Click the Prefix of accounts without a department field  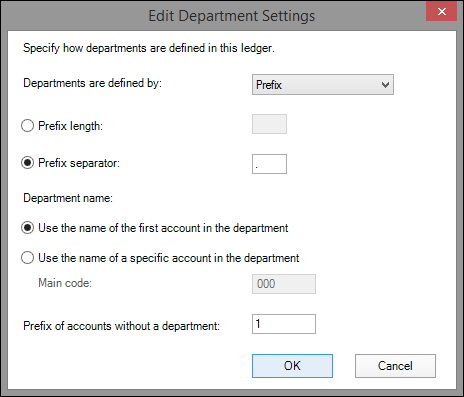[x=284, y=324]
